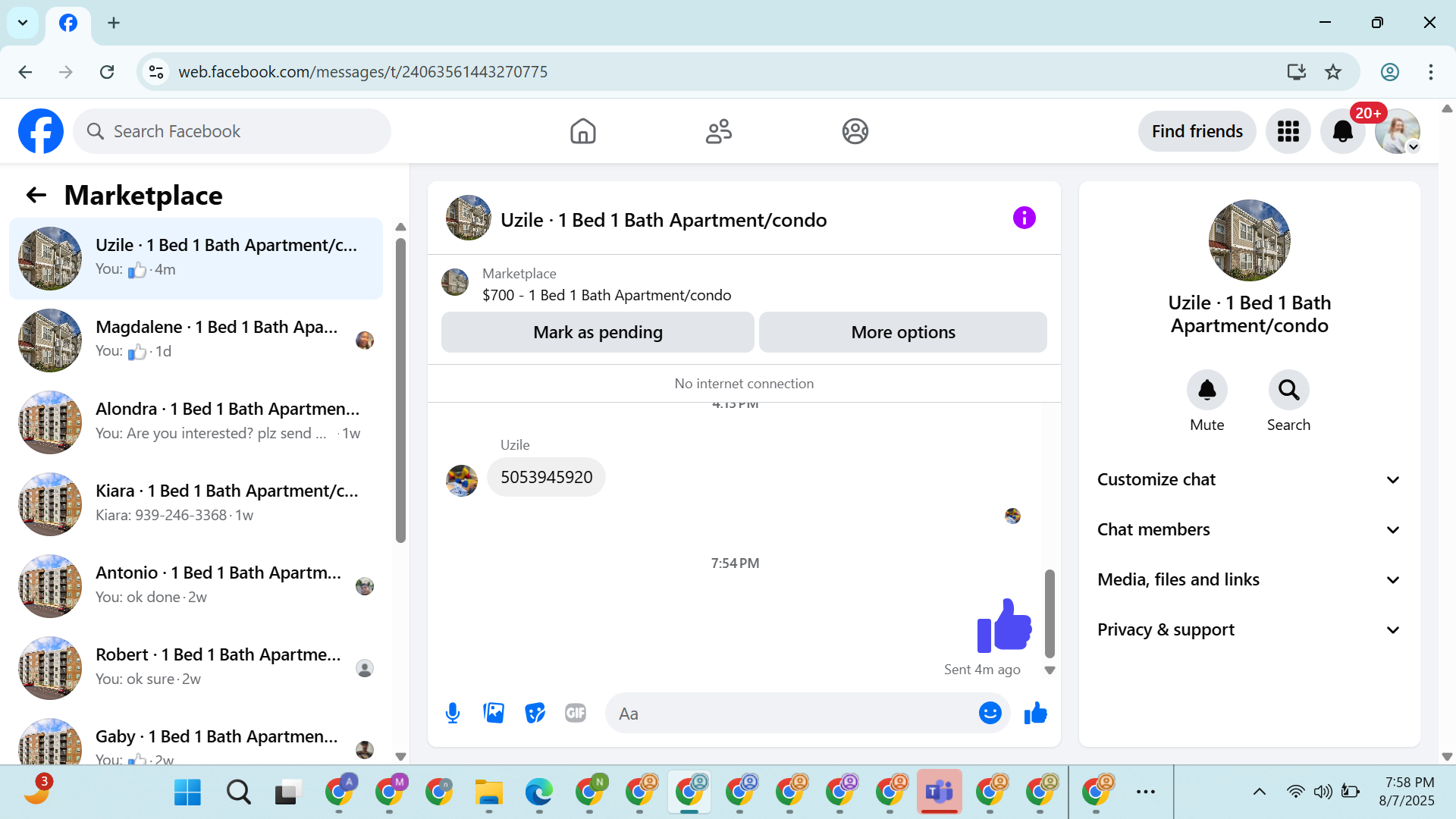The width and height of the screenshot is (1456, 819).
Task: Choose a sticker icon
Action: 535,713
